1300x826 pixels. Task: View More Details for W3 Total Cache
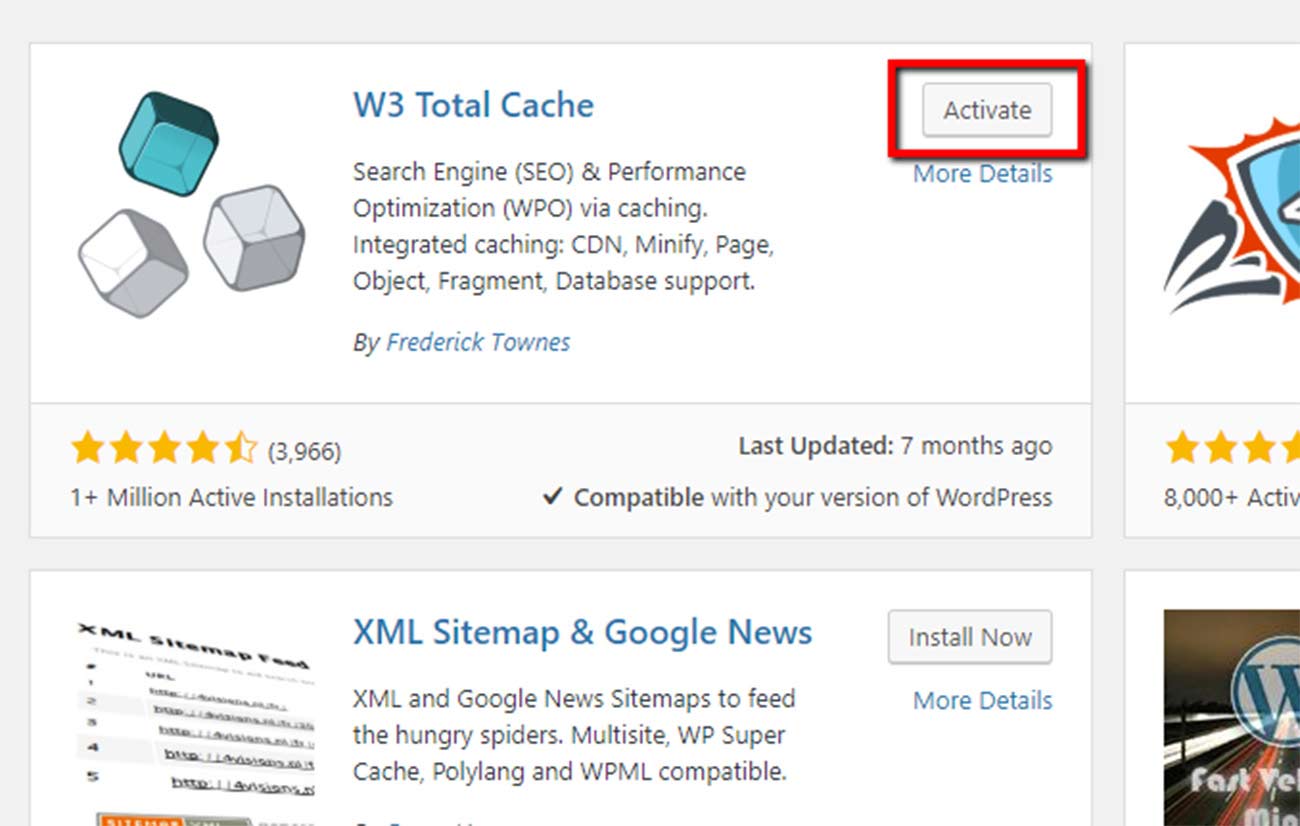(982, 174)
